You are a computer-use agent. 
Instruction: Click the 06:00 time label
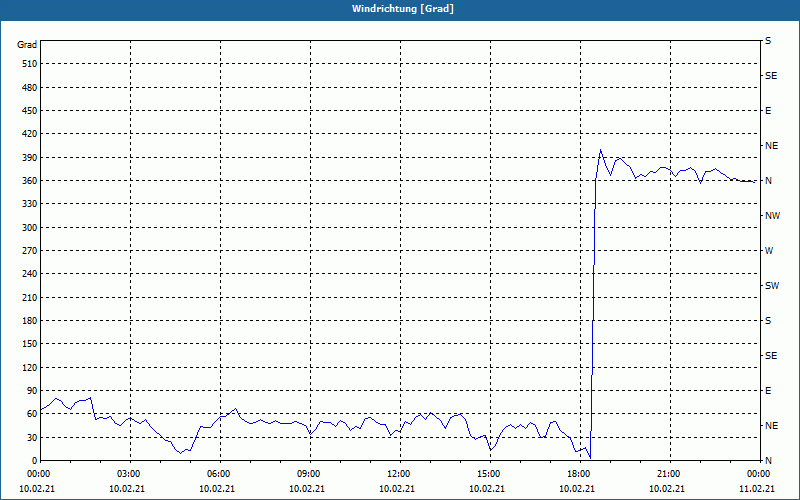pos(217,474)
